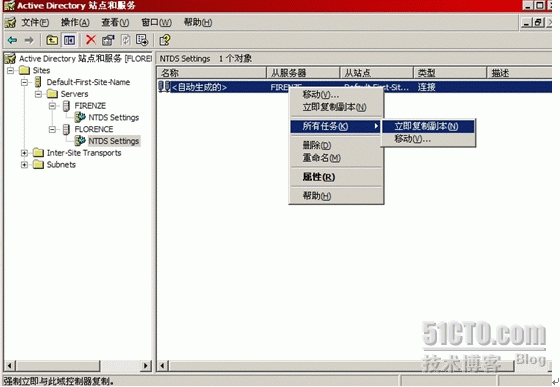Open the 操作(A) menu
Image resolution: width=560 pixels, height=387 pixels.
click(75, 22)
